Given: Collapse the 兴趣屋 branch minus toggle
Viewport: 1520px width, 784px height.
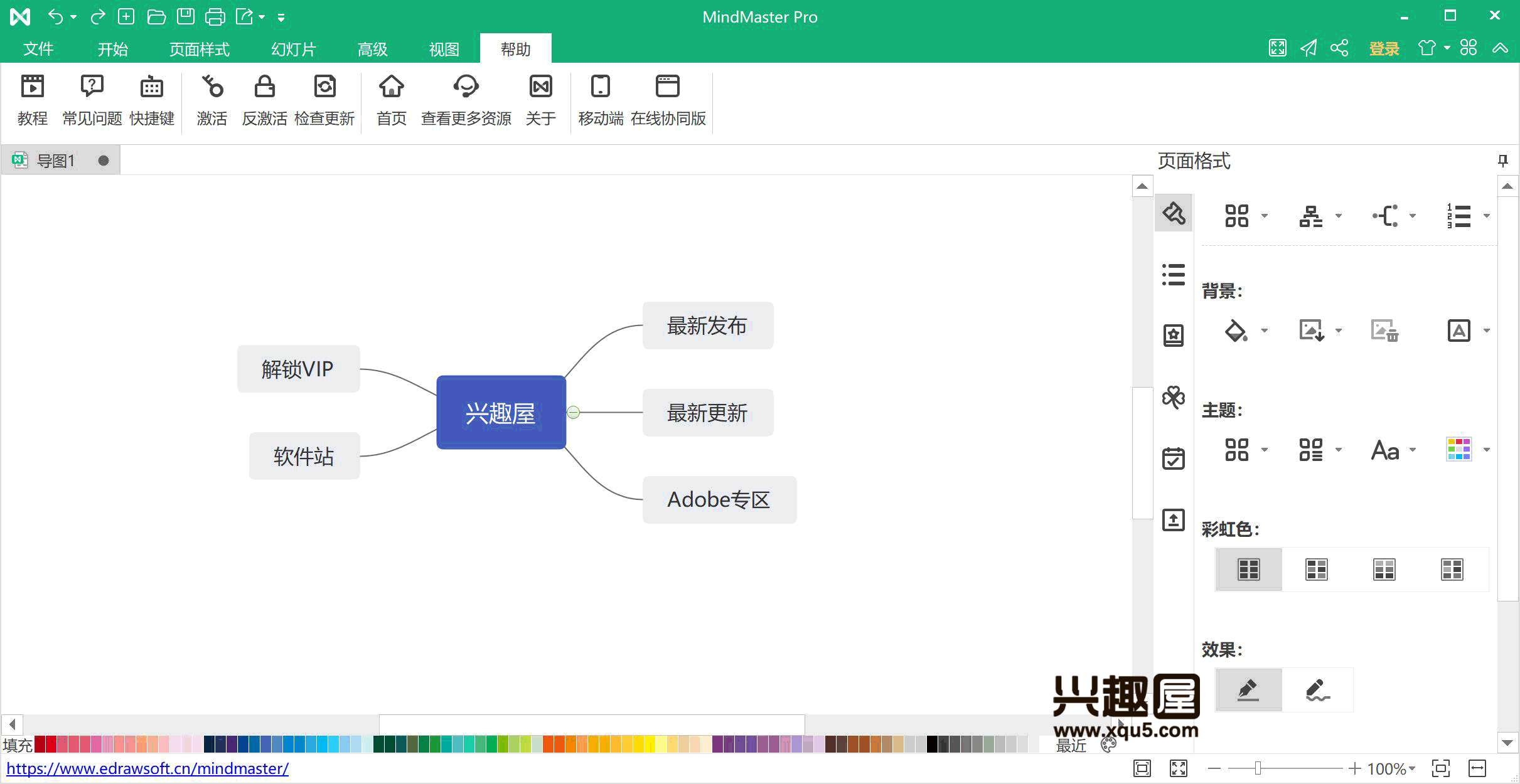Looking at the screenshot, I should (x=573, y=412).
